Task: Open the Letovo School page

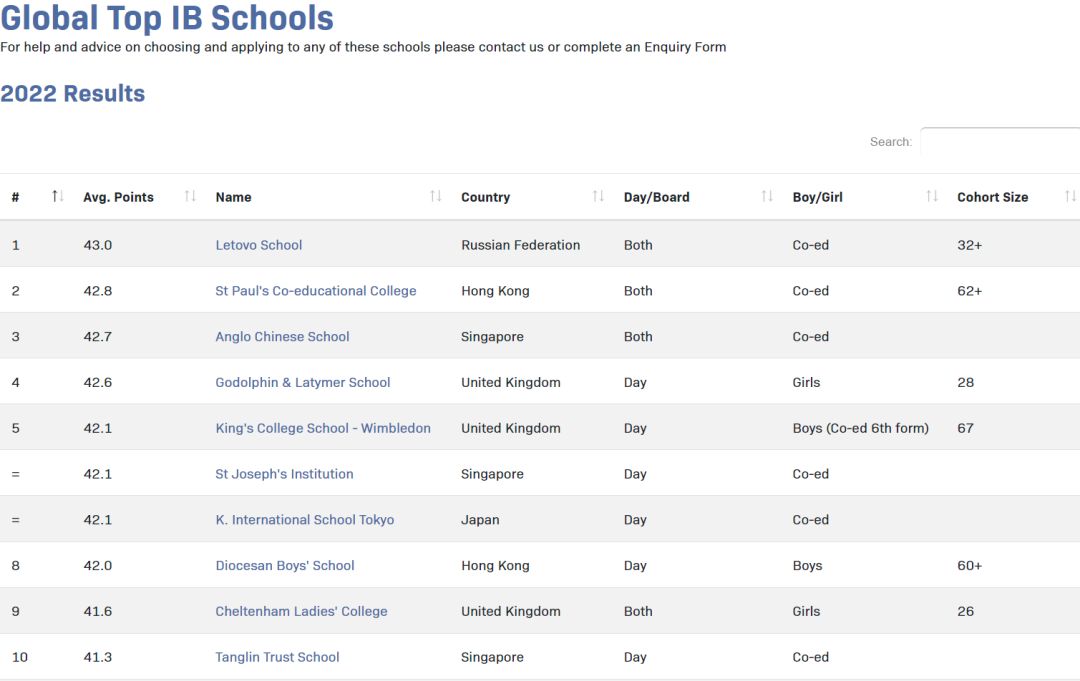Action: (258, 245)
